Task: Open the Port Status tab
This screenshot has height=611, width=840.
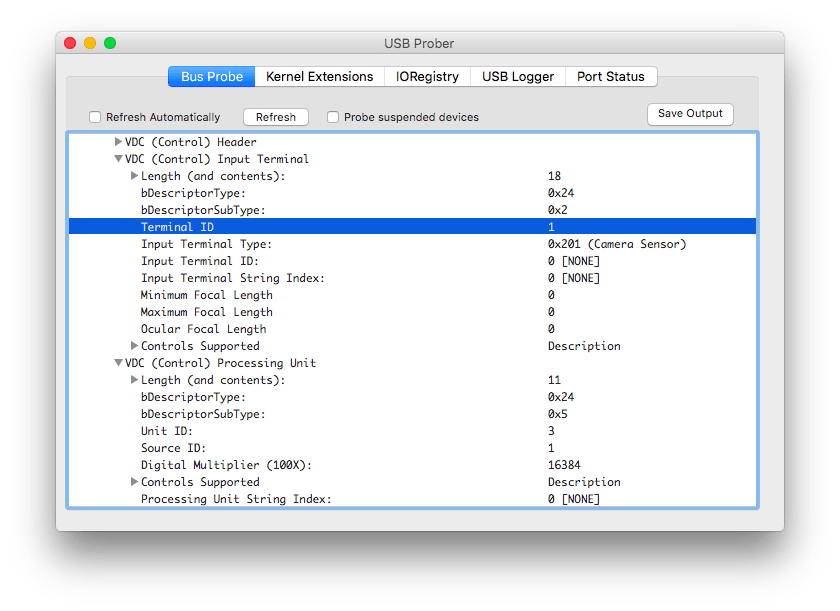Action: click(x=611, y=77)
